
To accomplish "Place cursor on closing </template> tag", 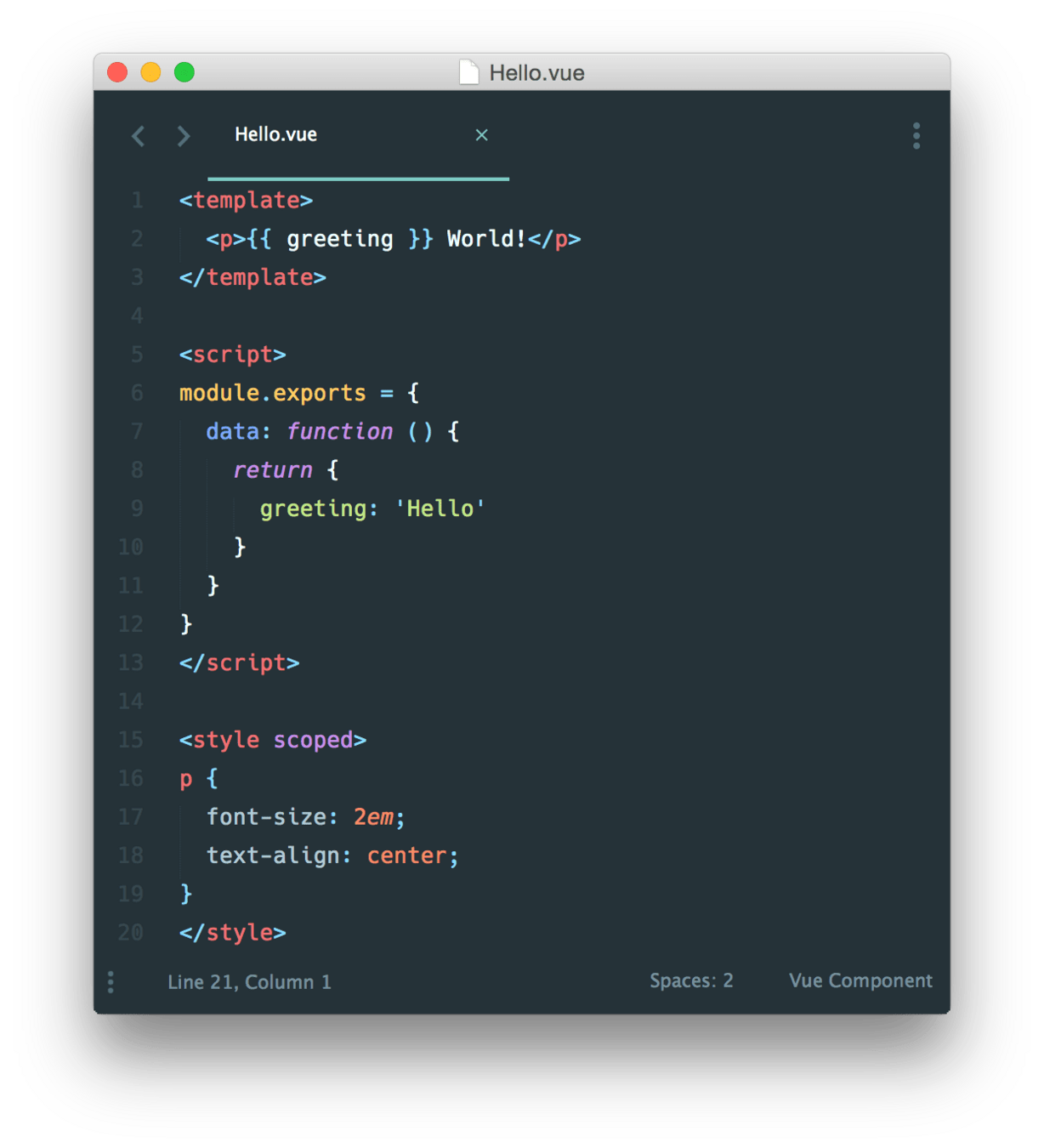I will (x=252, y=278).
